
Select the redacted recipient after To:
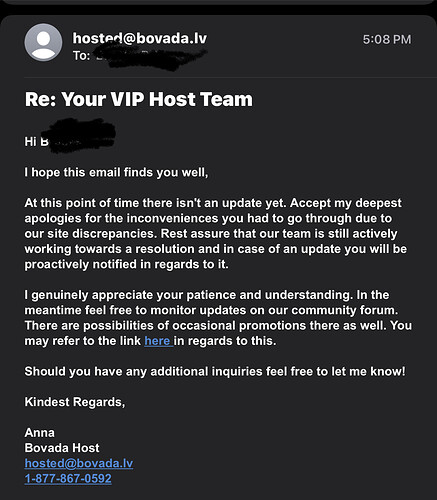point(150,56)
